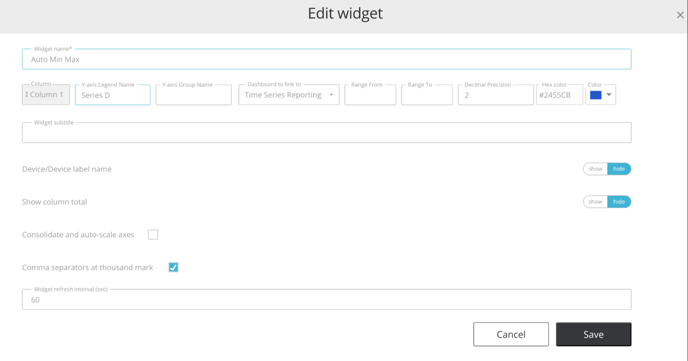Click the Range To field
Image resolution: width=688 pixels, height=361 pixels.
coord(426,95)
